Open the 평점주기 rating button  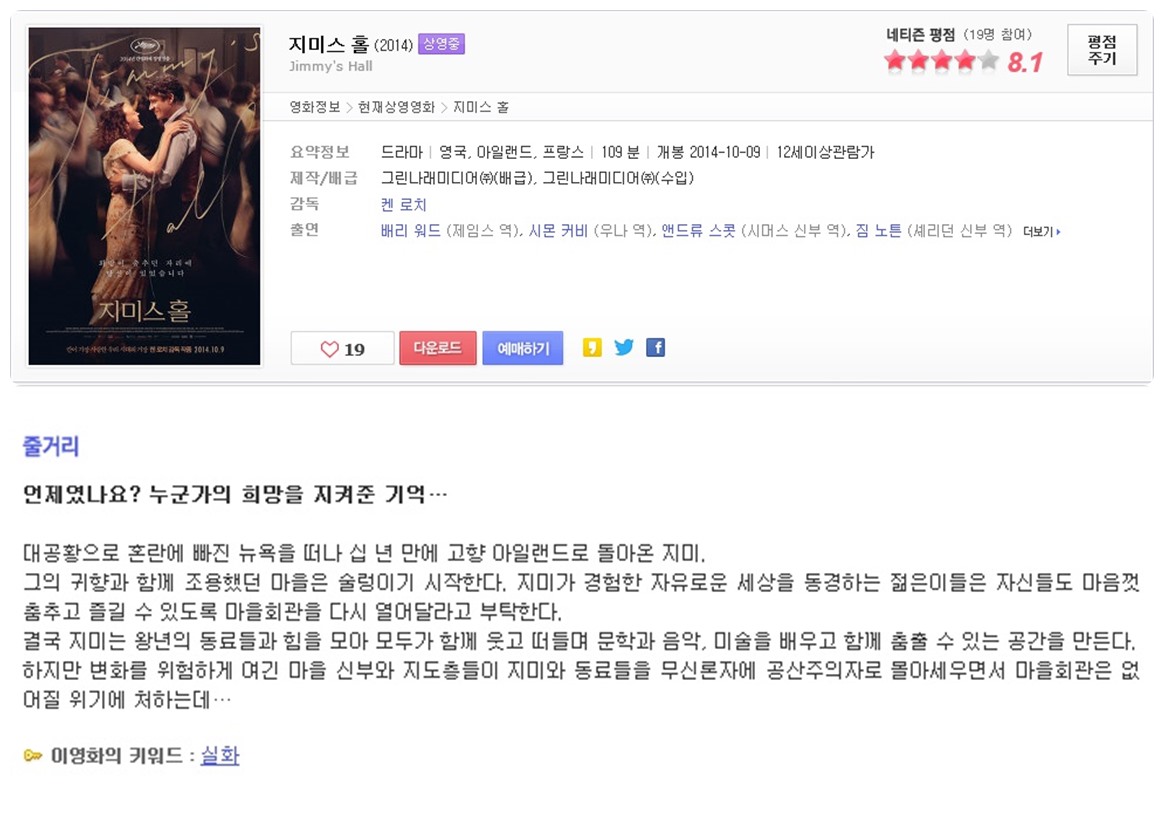(x=1102, y=50)
